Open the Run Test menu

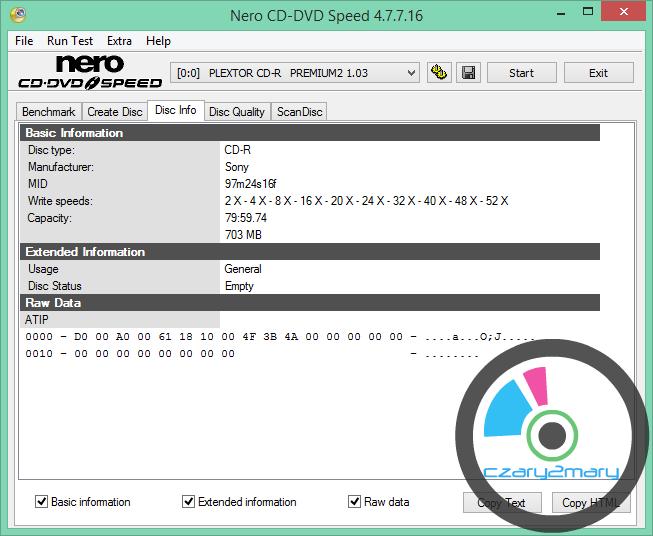pyautogui.click(x=70, y=41)
